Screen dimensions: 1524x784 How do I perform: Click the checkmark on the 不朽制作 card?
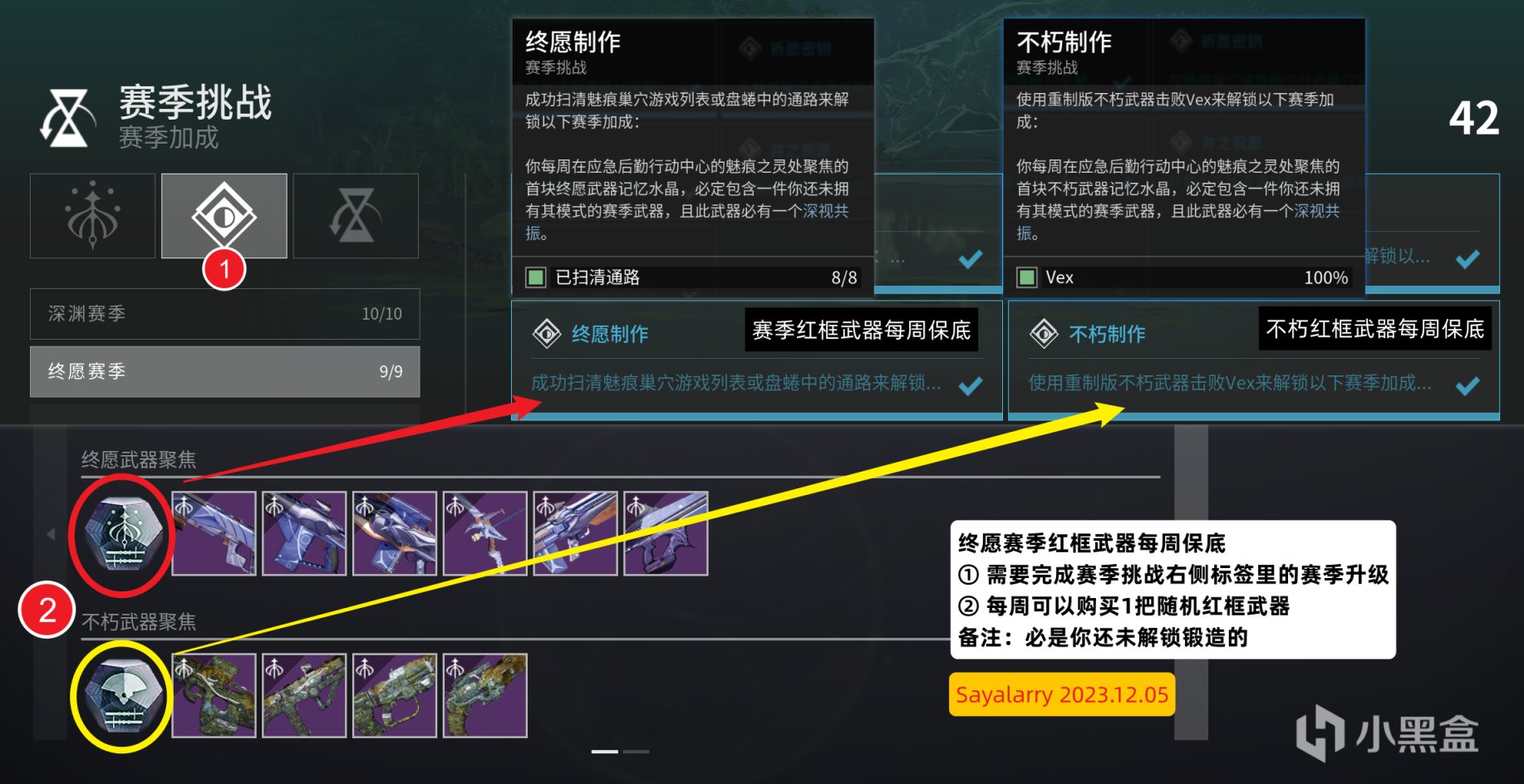[x=1468, y=385]
